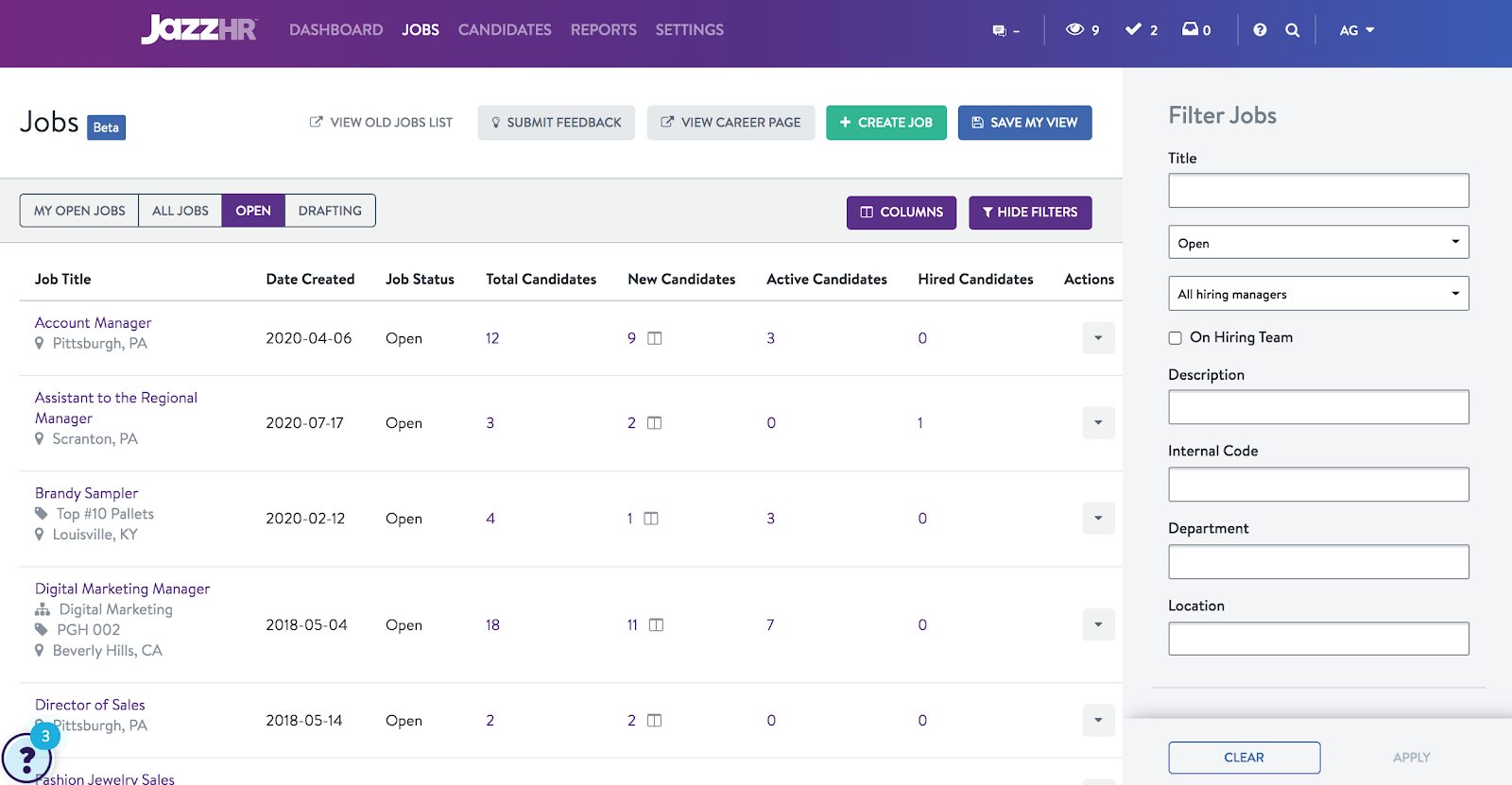This screenshot has height=785, width=1512.
Task: Expand the Open status filter dropdown
Action: (1318, 243)
